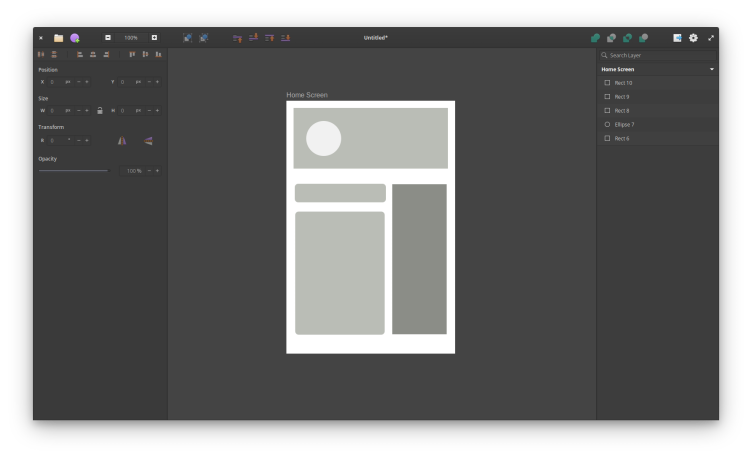752x459 pixels.
Task: Click the zoom 100% reset button
Action: [131, 38]
